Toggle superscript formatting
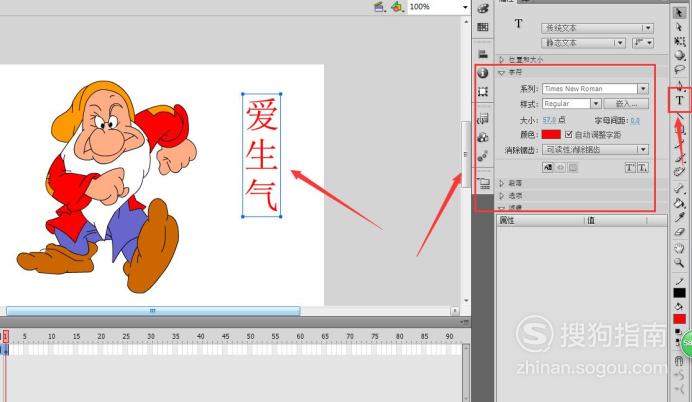Image resolution: width=692 pixels, height=402 pixels. click(x=630, y=168)
